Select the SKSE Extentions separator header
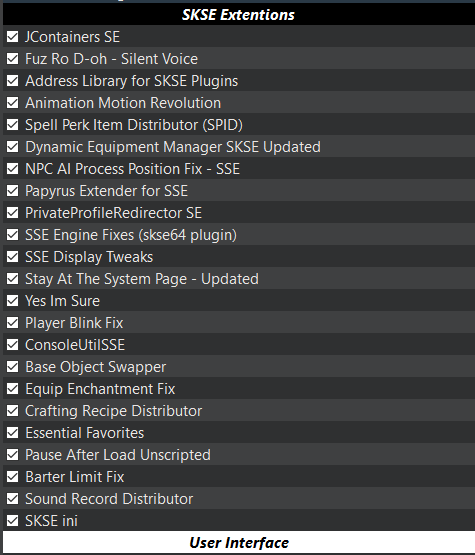Image resolution: width=475 pixels, height=555 pixels. coord(239,15)
